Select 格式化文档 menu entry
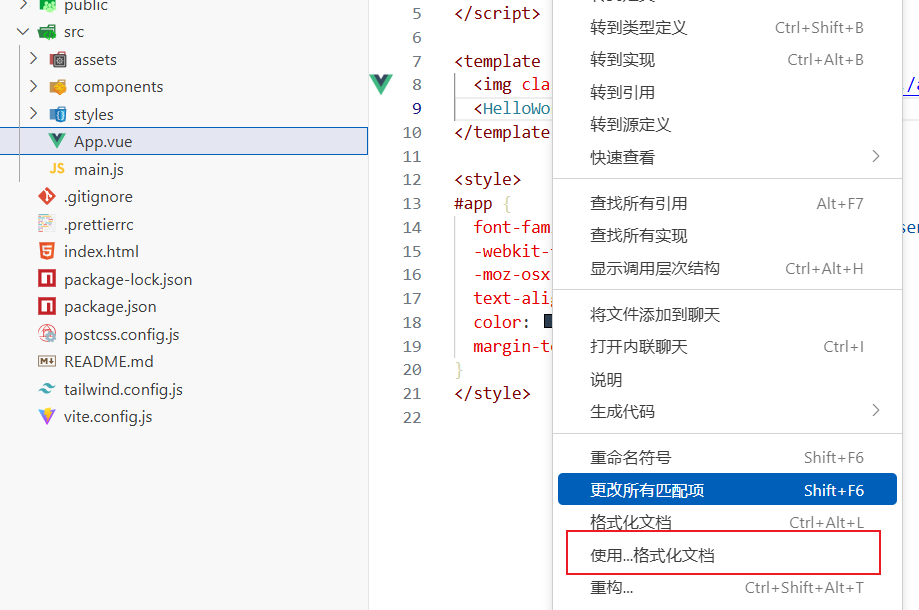The width and height of the screenshot is (919, 610). (x=727, y=522)
